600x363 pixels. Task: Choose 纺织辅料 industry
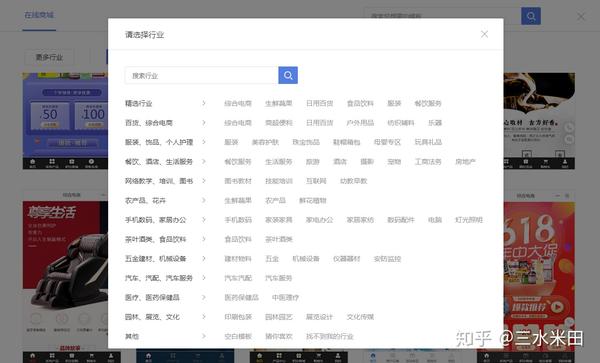[x=401, y=123]
